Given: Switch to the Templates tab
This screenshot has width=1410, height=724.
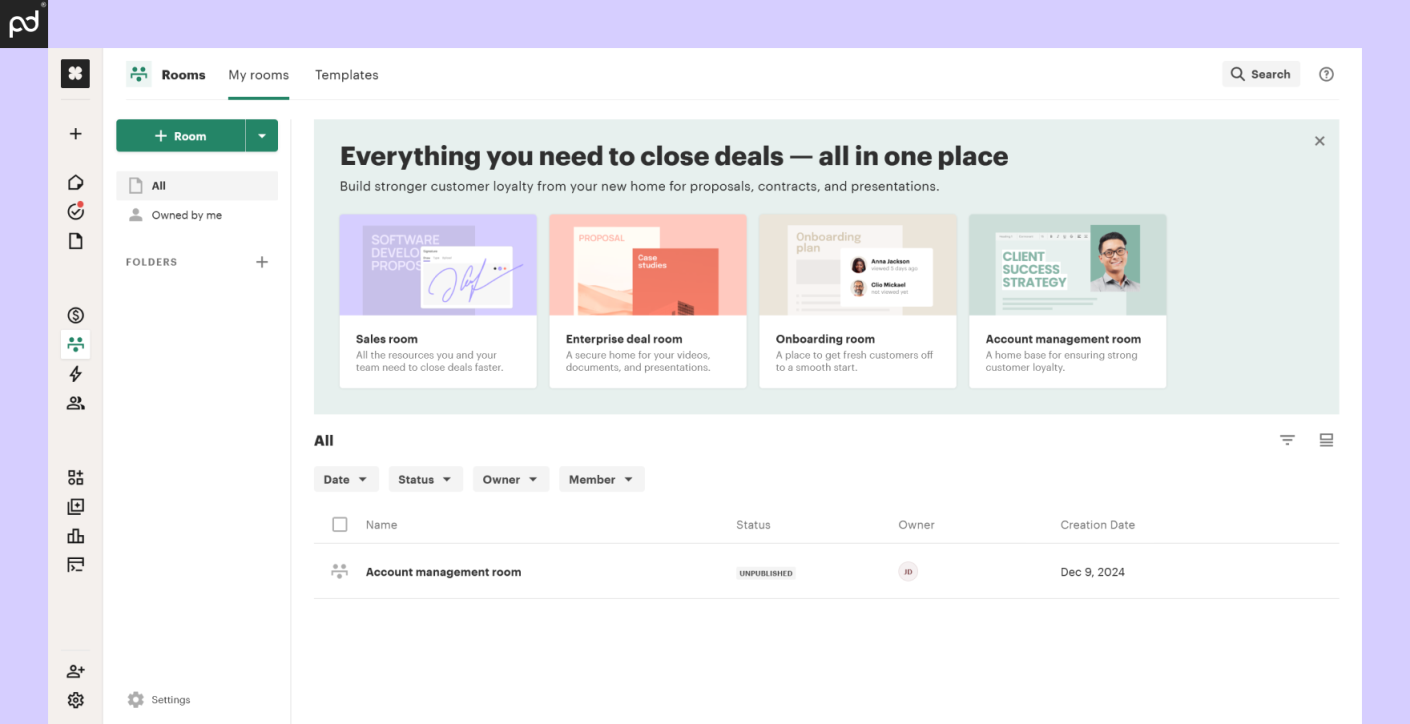Looking at the screenshot, I should click(x=346, y=75).
